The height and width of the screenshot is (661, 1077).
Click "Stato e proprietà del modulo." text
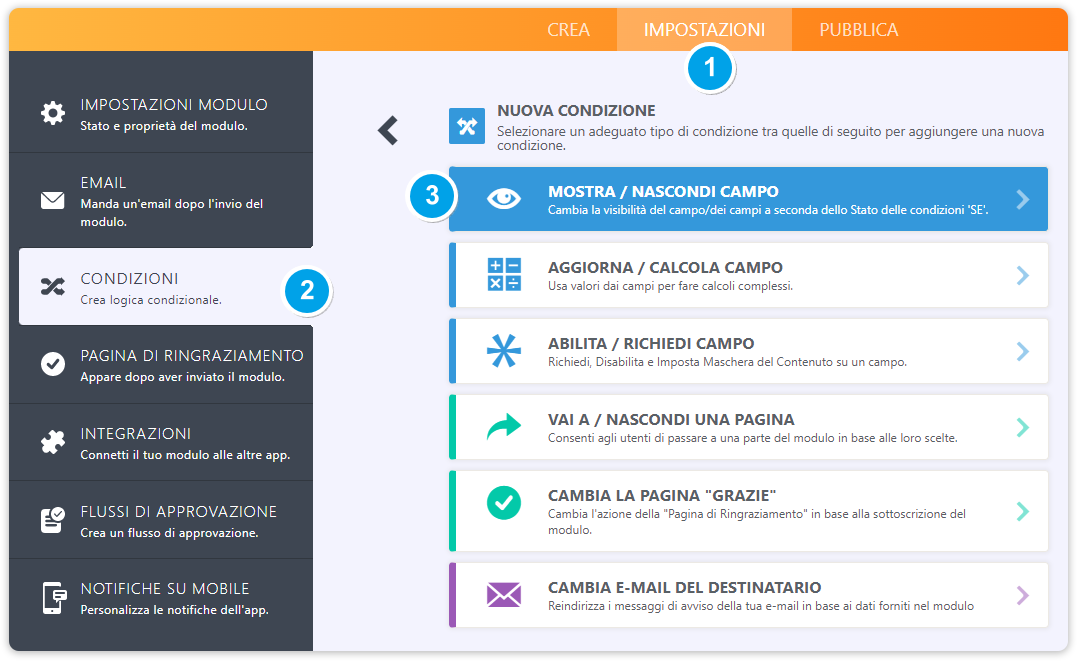(164, 126)
